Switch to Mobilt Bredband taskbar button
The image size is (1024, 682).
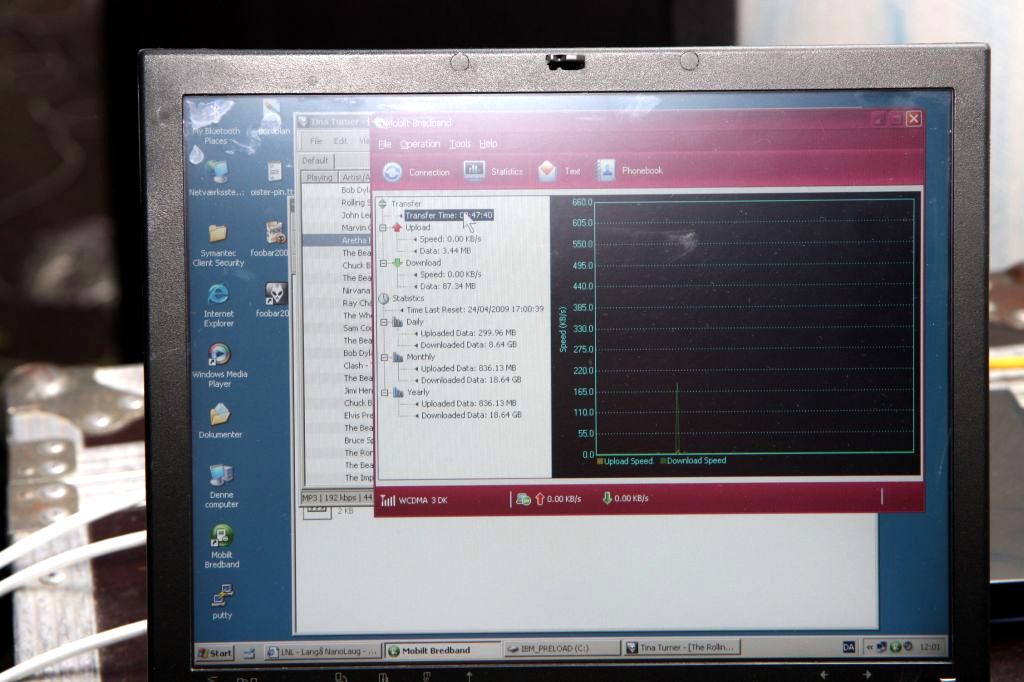tap(442, 651)
